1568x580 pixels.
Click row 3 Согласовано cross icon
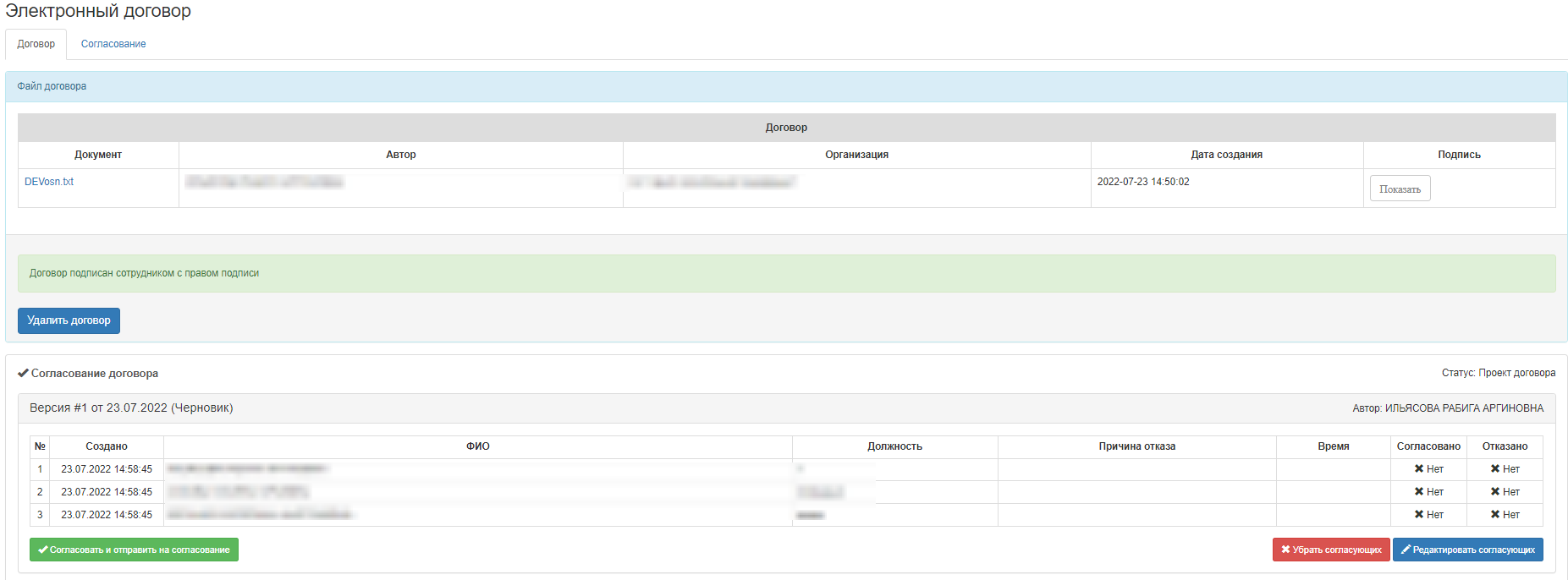pos(1419,515)
